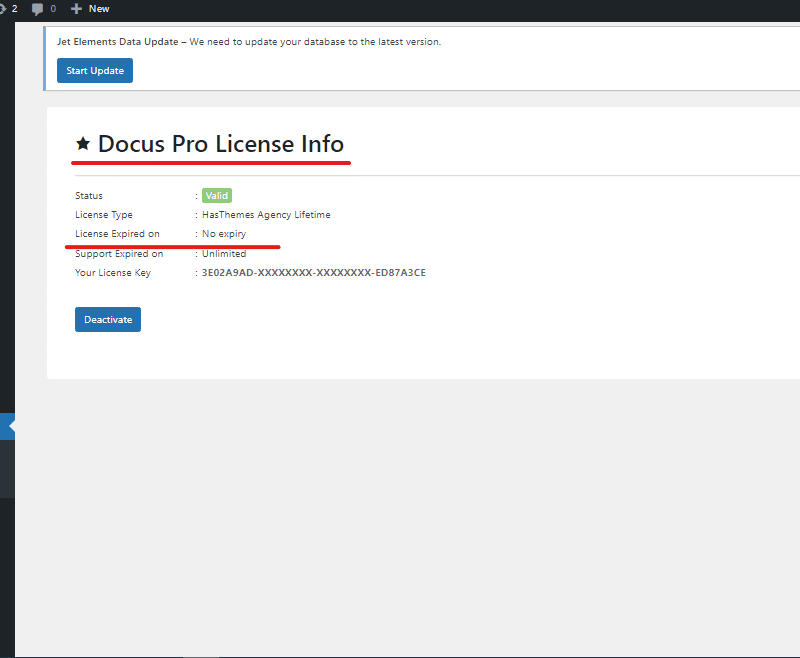Deactivate the Docus Pro license
Image resolution: width=800 pixels, height=658 pixels.
coord(108,319)
